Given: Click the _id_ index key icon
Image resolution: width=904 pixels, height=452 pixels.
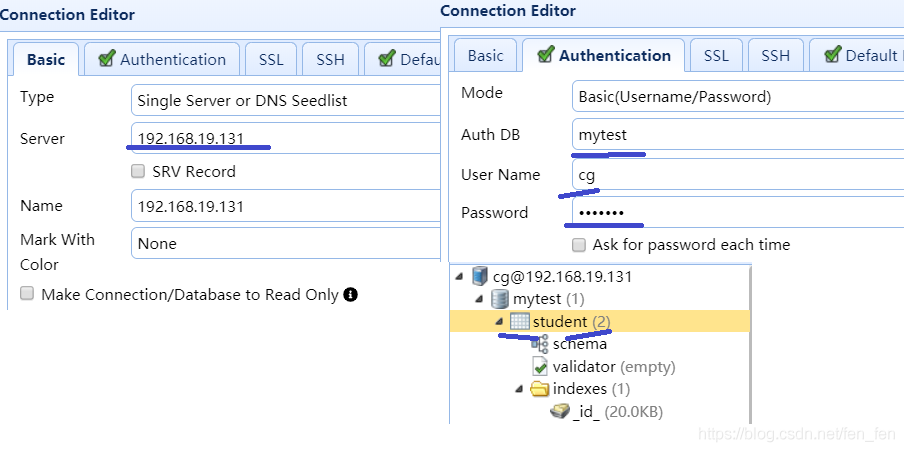Looking at the screenshot, I should click(x=560, y=412).
